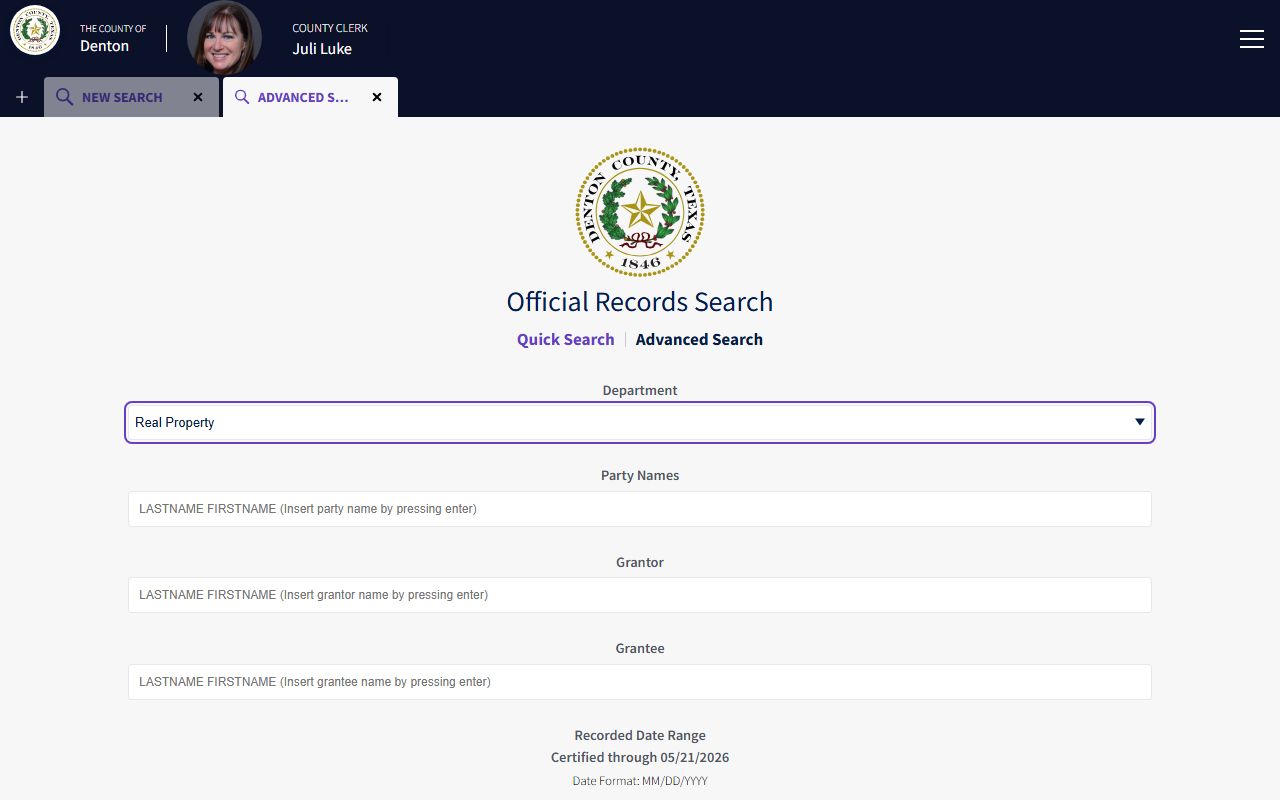Open Quick Search mode
The height and width of the screenshot is (800, 1280).
[x=565, y=339]
